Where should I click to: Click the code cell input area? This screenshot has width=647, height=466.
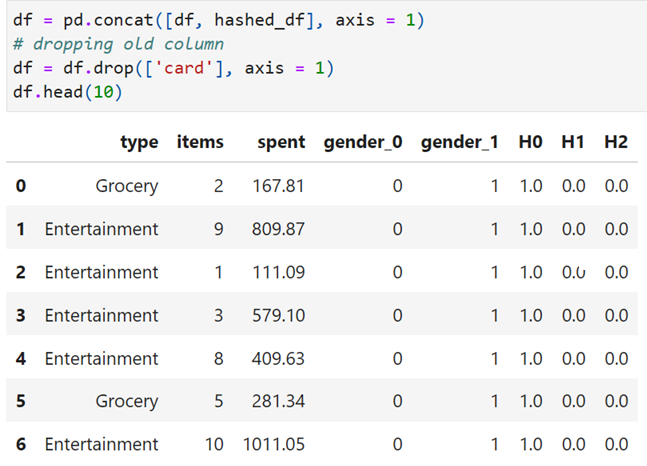click(x=327, y=56)
